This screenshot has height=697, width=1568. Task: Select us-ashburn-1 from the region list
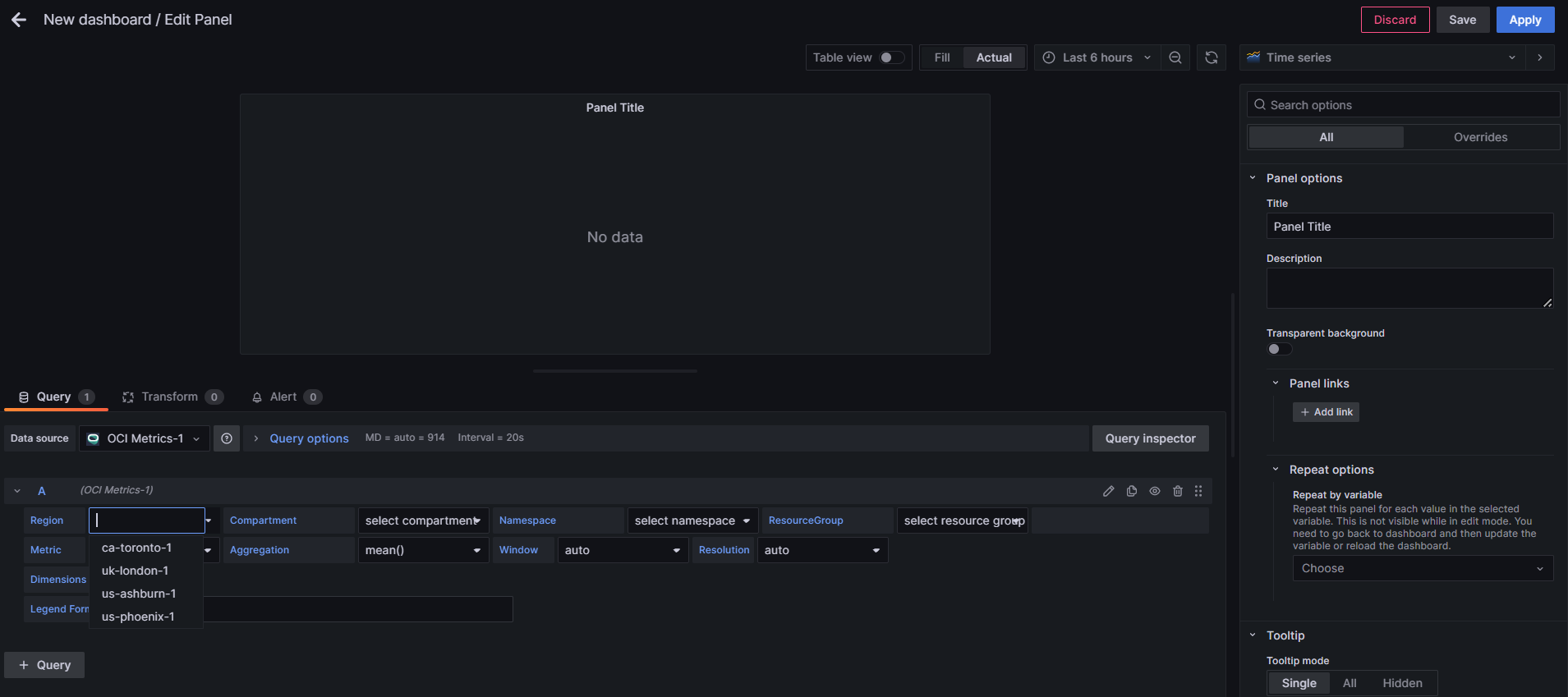tap(139, 594)
